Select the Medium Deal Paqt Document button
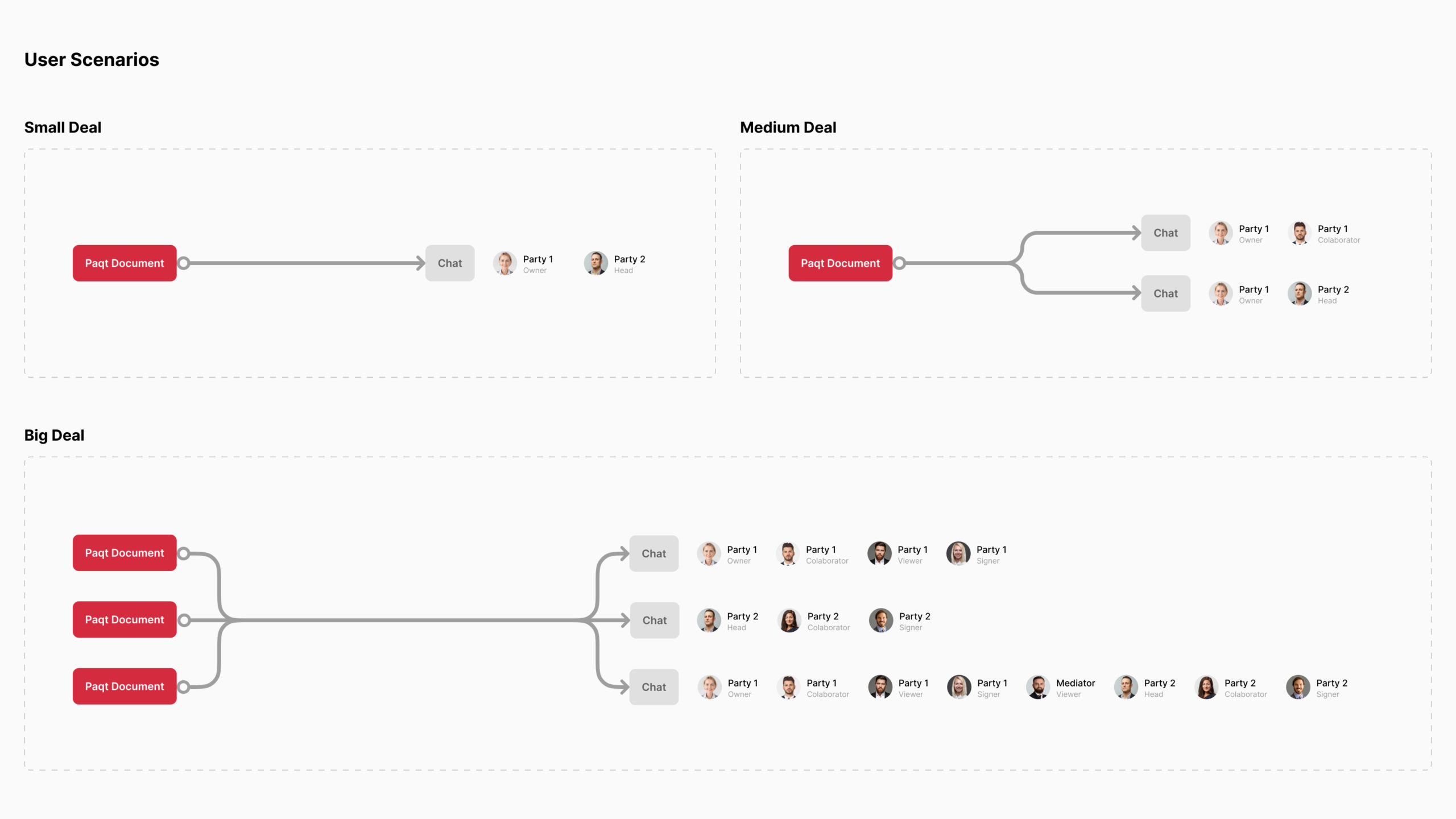 pyautogui.click(x=840, y=263)
